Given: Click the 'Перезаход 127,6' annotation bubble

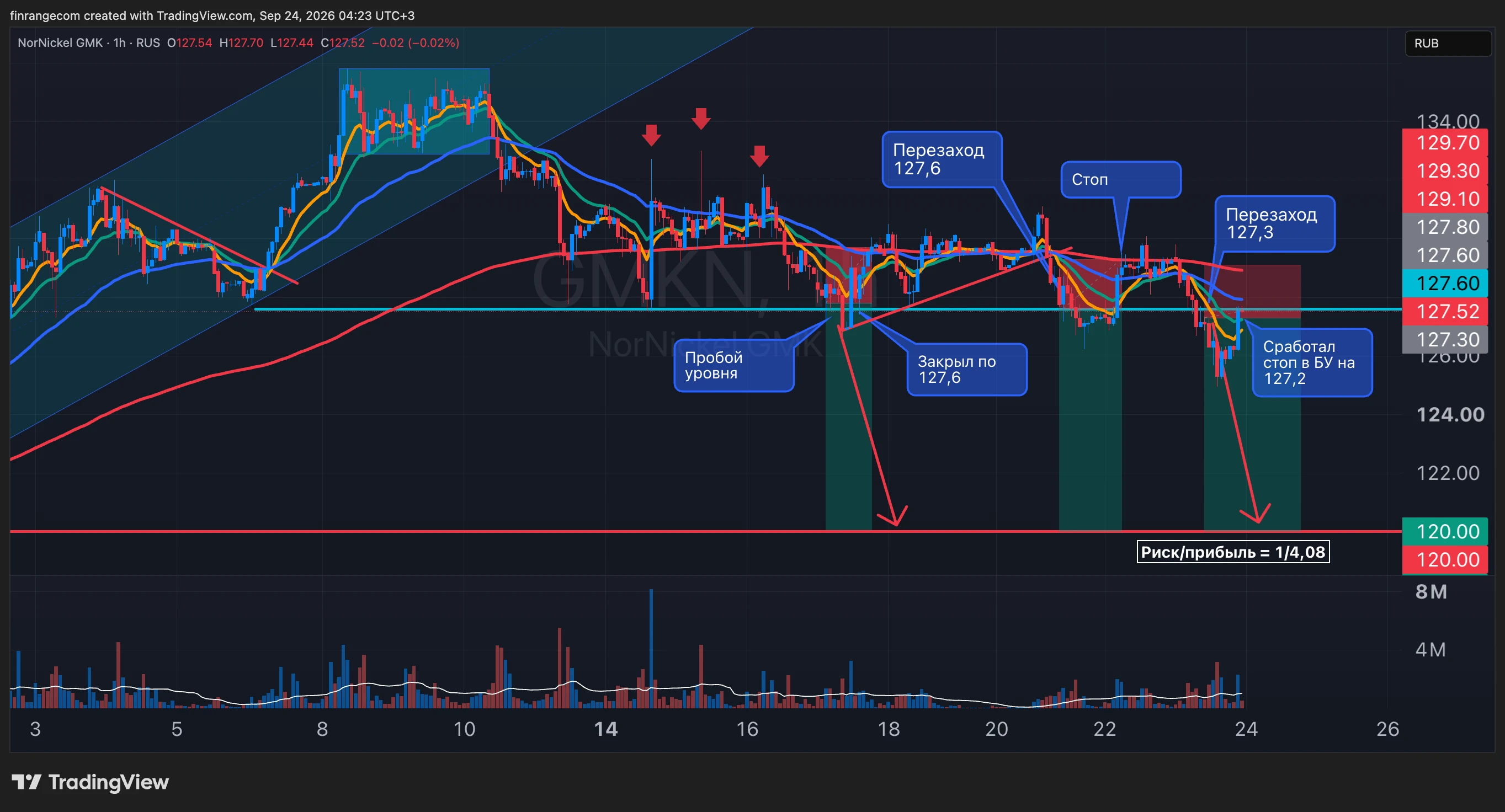Looking at the screenshot, I should [942, 159].
